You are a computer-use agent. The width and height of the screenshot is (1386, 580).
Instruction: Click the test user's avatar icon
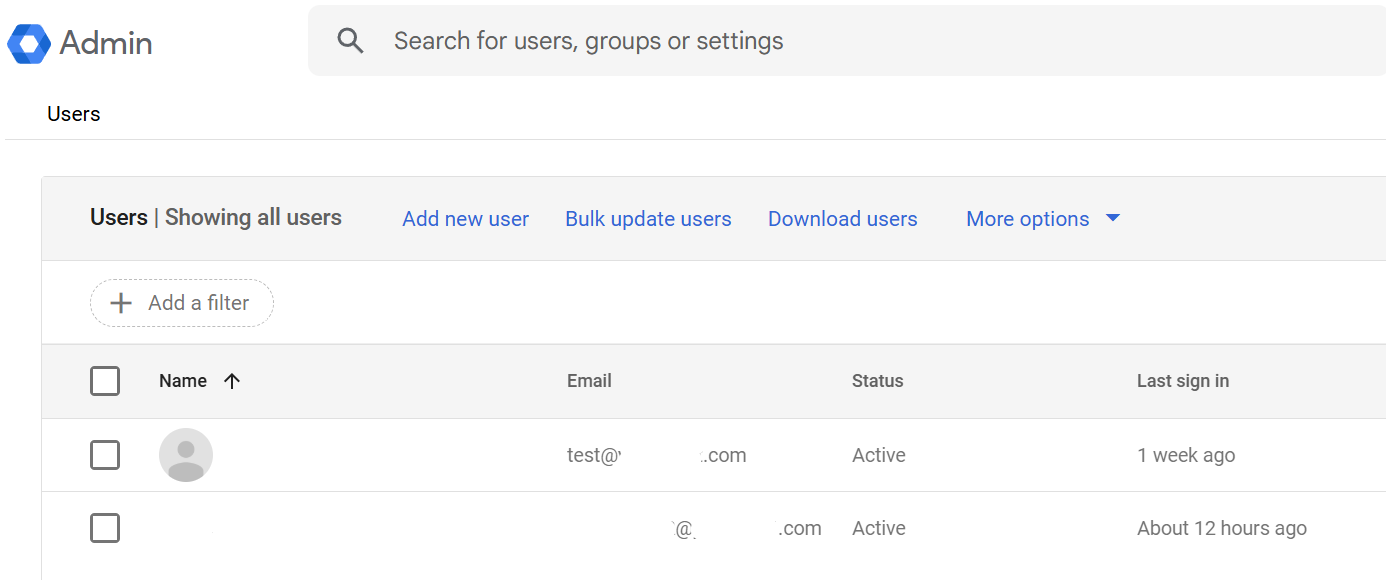point(186,455)
